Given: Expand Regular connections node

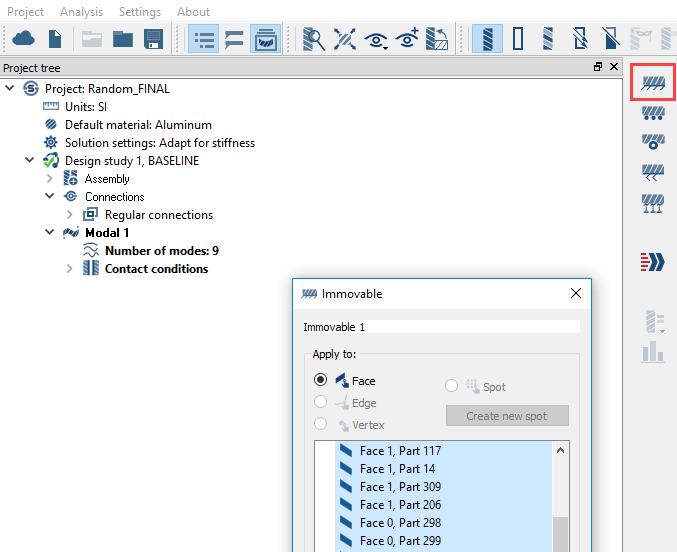Looking at the screenshot, I should tap(69, 215).
